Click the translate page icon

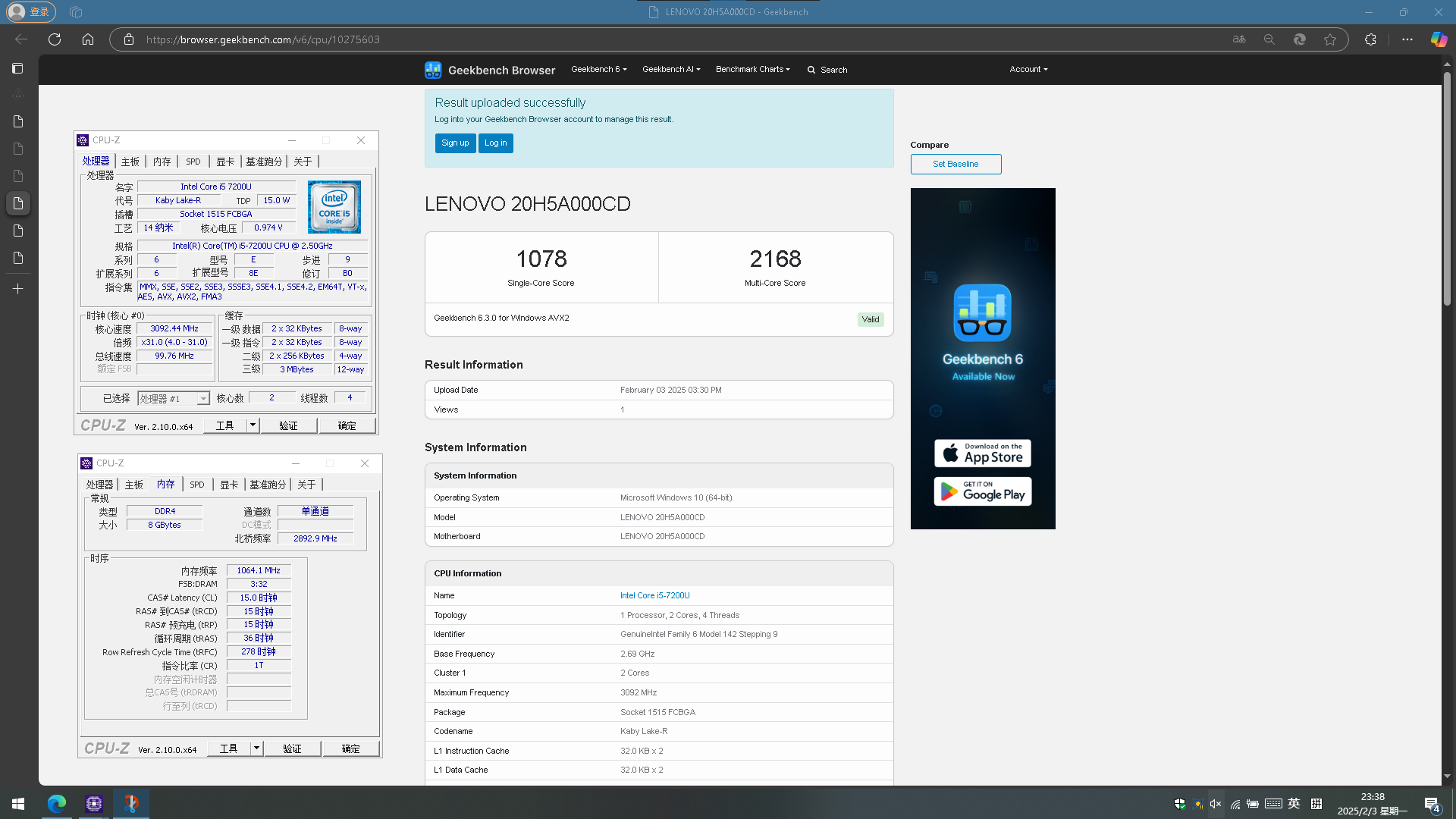1239,39
